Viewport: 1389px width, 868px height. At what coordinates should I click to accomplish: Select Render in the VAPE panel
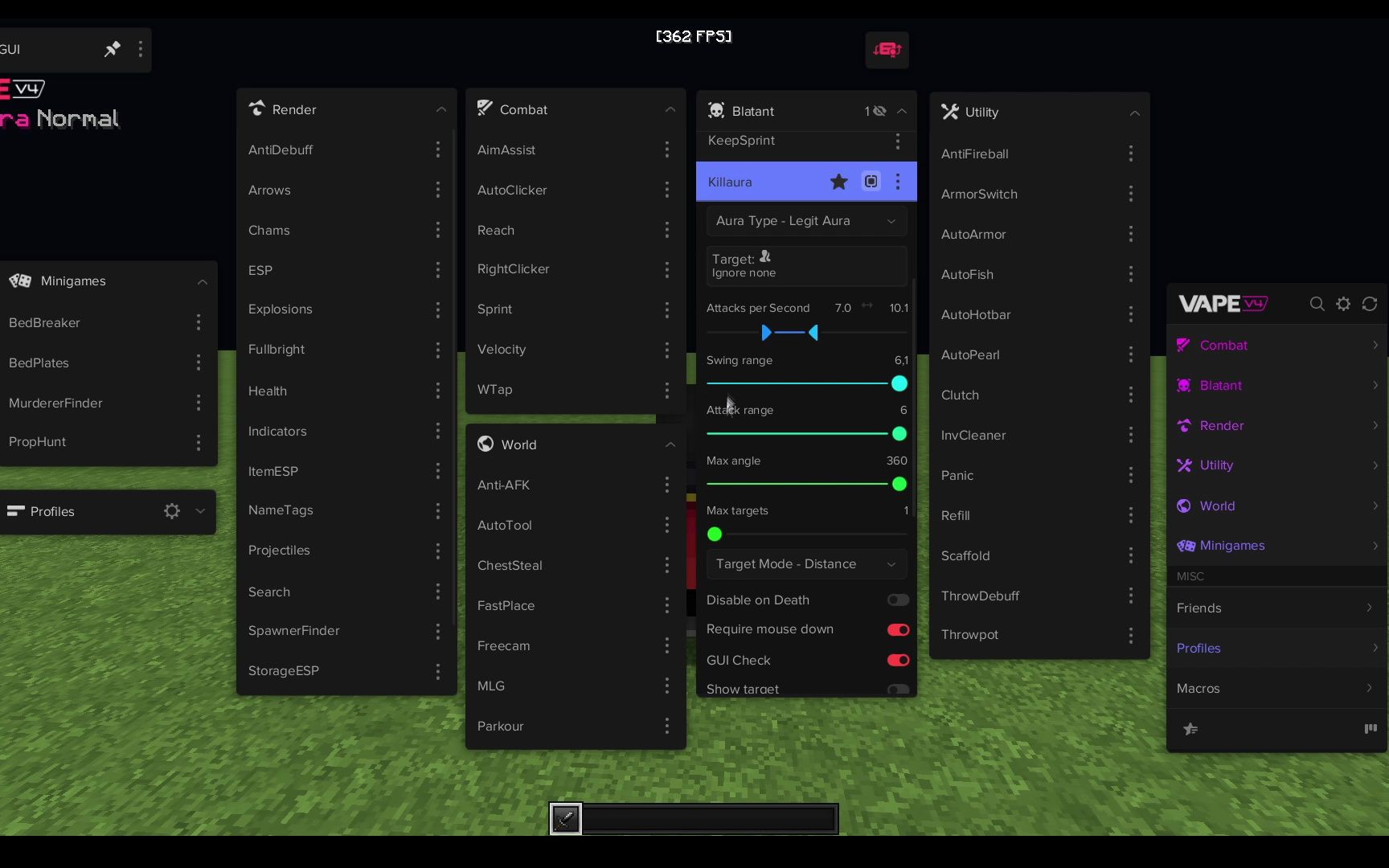coord(1277,426)
